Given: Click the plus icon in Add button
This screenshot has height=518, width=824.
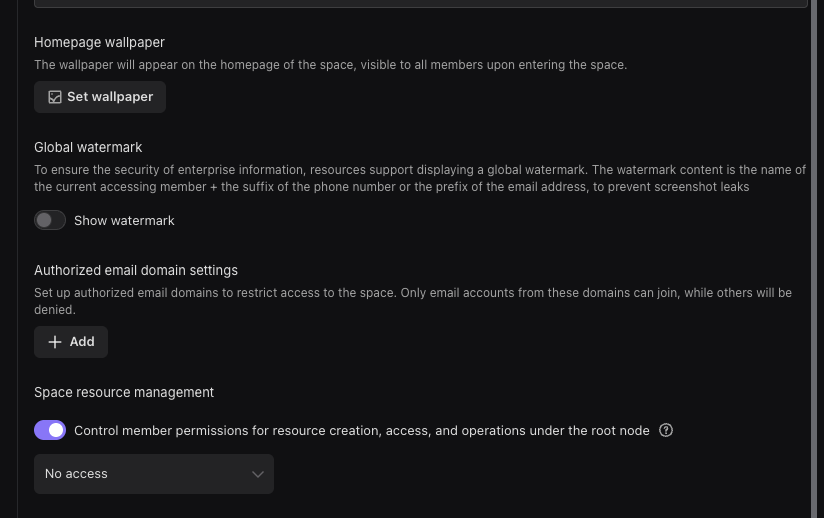Looking at the screenshot, I should tap(55, 342).
